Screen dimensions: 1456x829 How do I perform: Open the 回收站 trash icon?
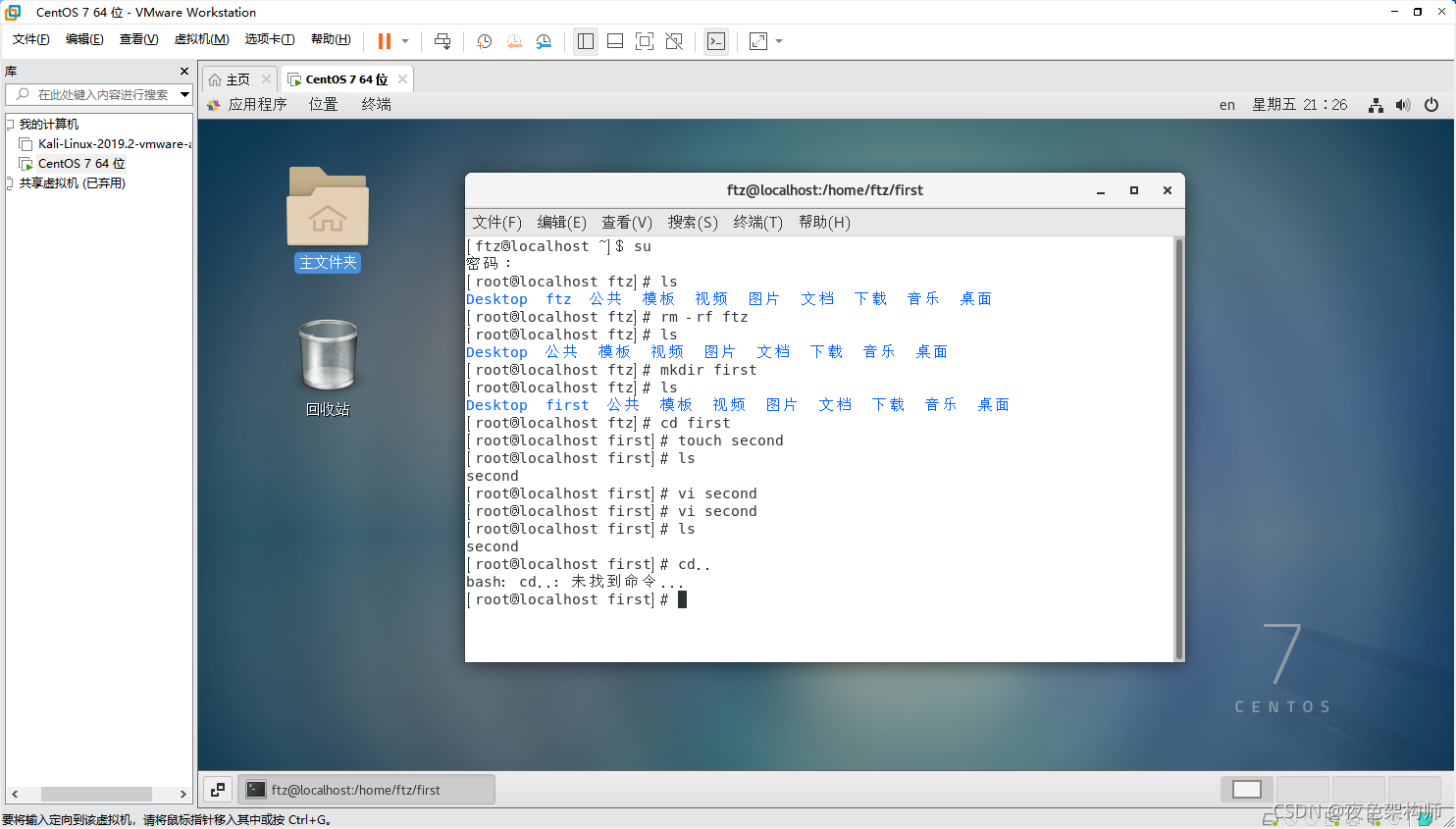[x=328, y=367]
